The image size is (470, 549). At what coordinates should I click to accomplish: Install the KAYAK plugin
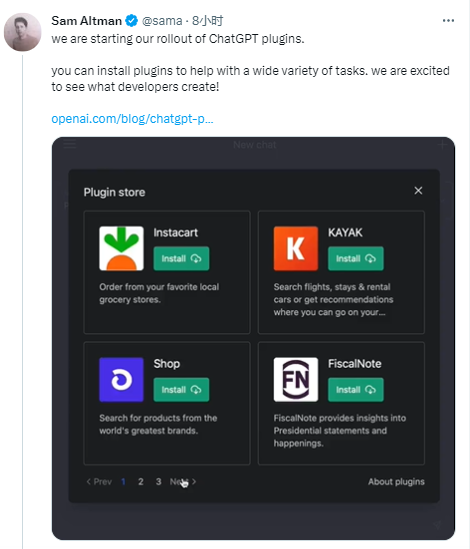click(x=355, y=258)
